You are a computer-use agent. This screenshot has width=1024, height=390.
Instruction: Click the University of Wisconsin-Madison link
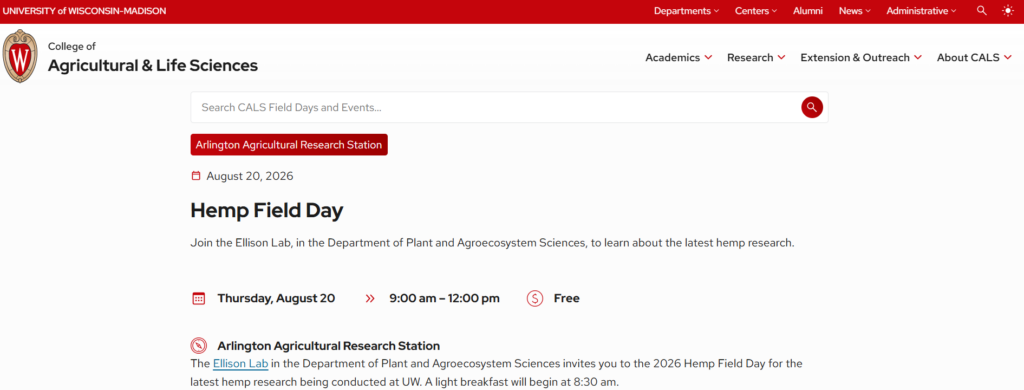(x=84, y=10)
